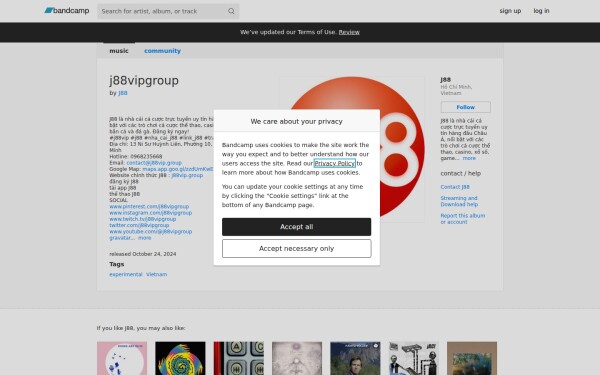Click Accept necessary only button
This screenshot has width=600, height=375.
297,248
